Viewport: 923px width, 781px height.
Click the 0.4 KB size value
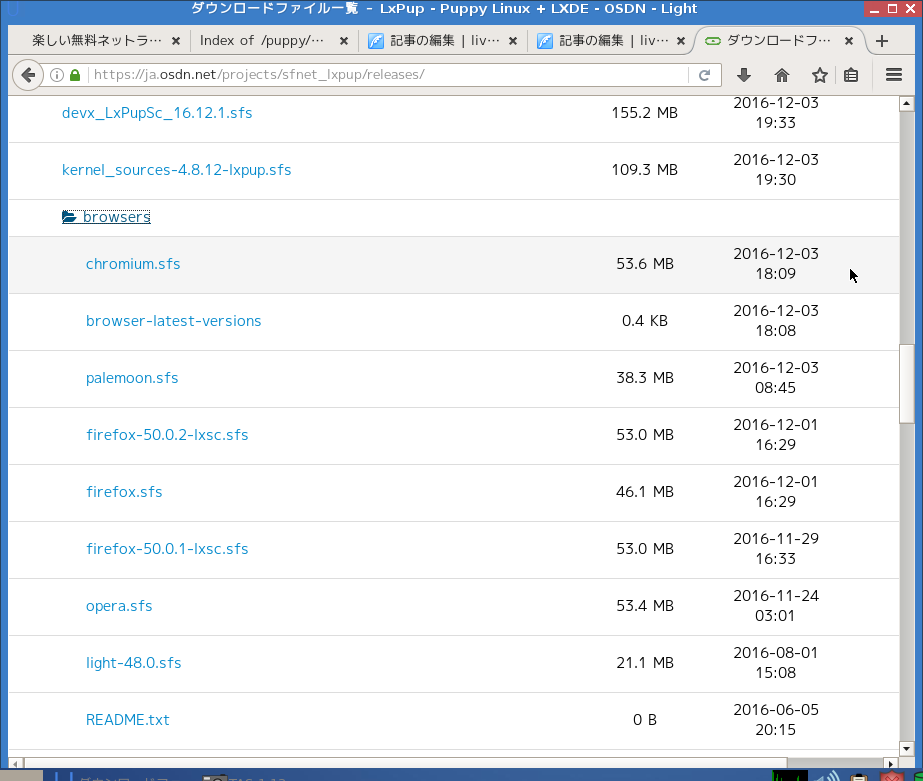[x=645, y=321]
